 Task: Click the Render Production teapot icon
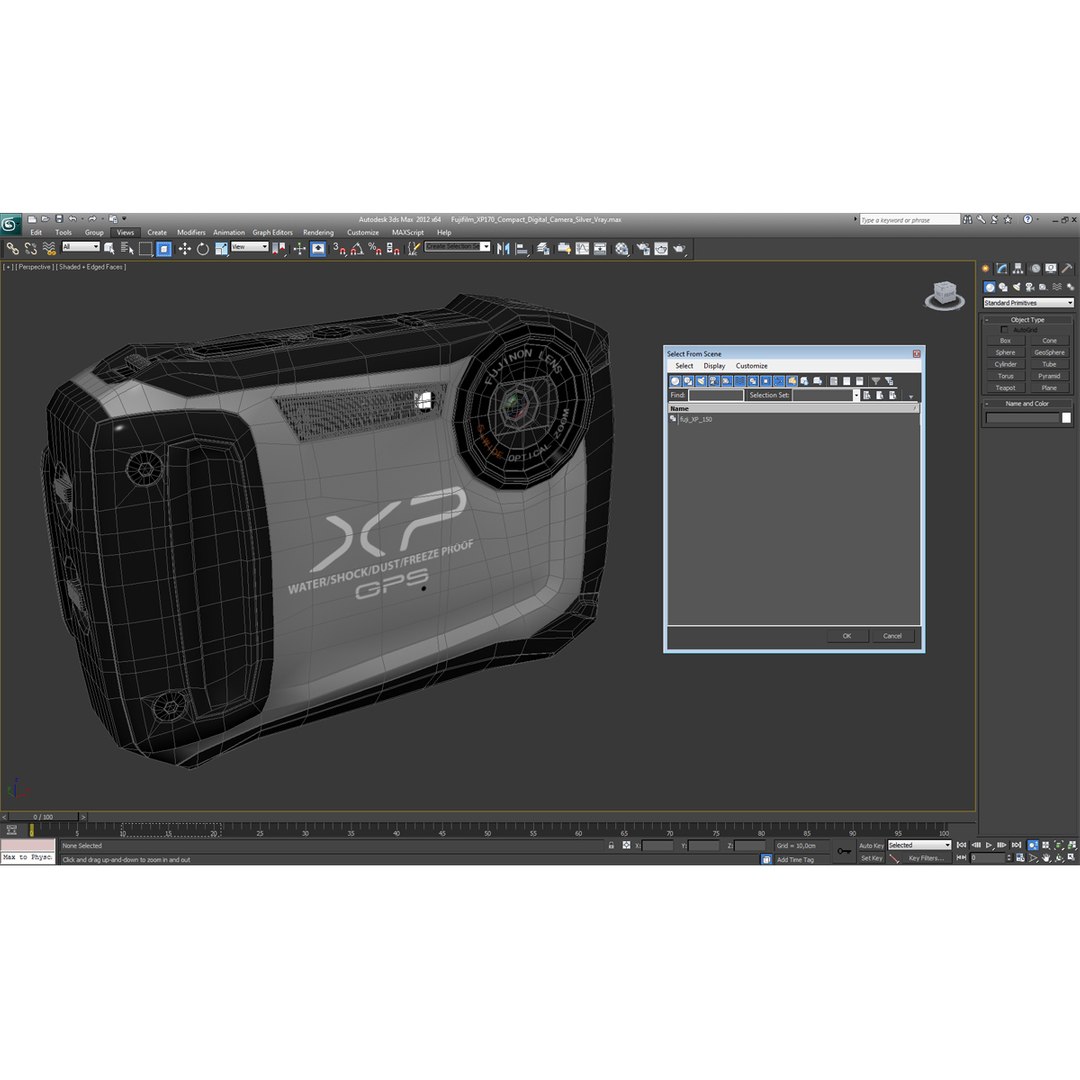click(x=679, y=249)
